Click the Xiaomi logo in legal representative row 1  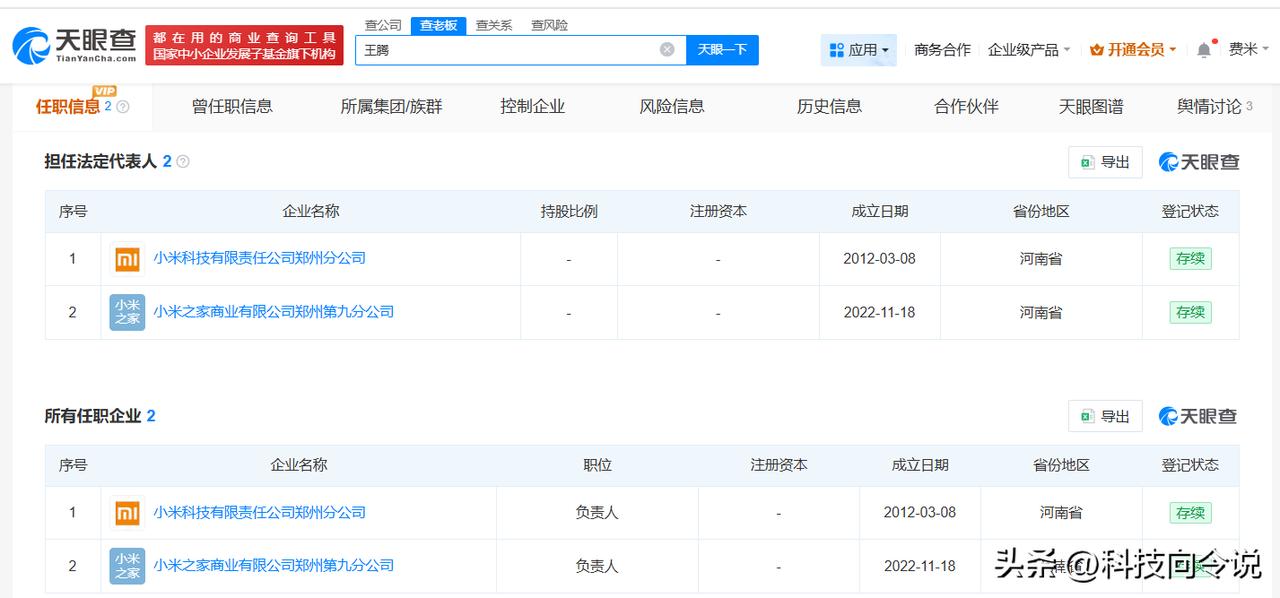[127, 259]
